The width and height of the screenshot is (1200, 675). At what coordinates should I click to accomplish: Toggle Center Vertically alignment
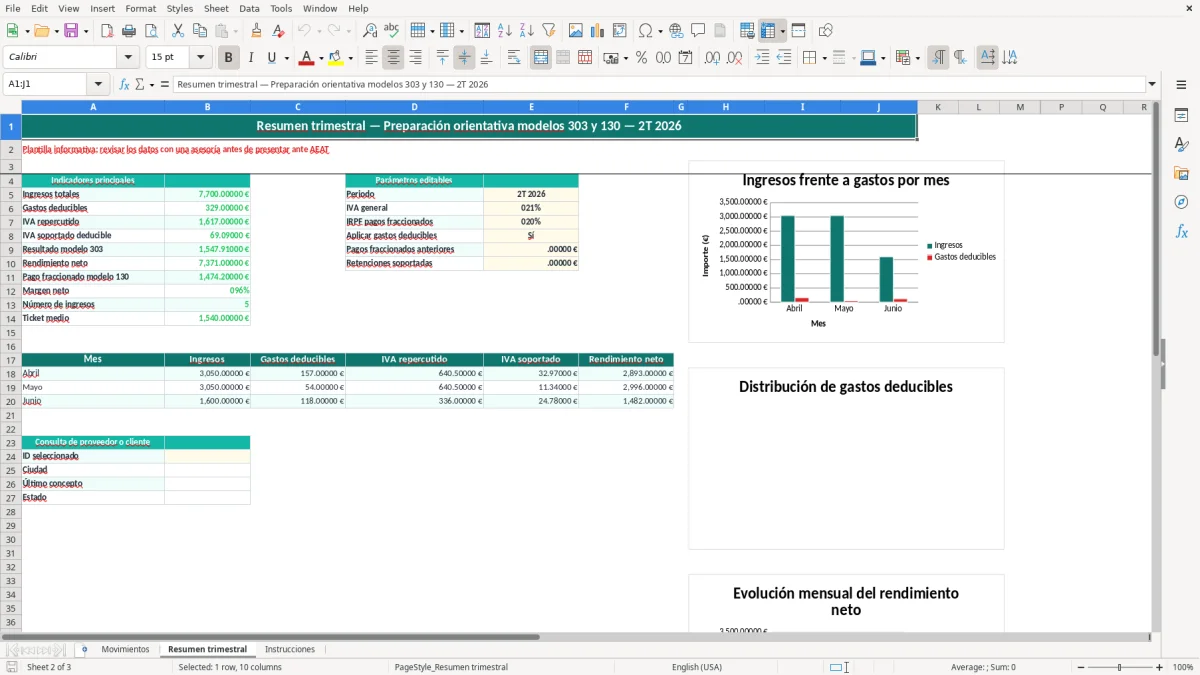tap(464, 58)
